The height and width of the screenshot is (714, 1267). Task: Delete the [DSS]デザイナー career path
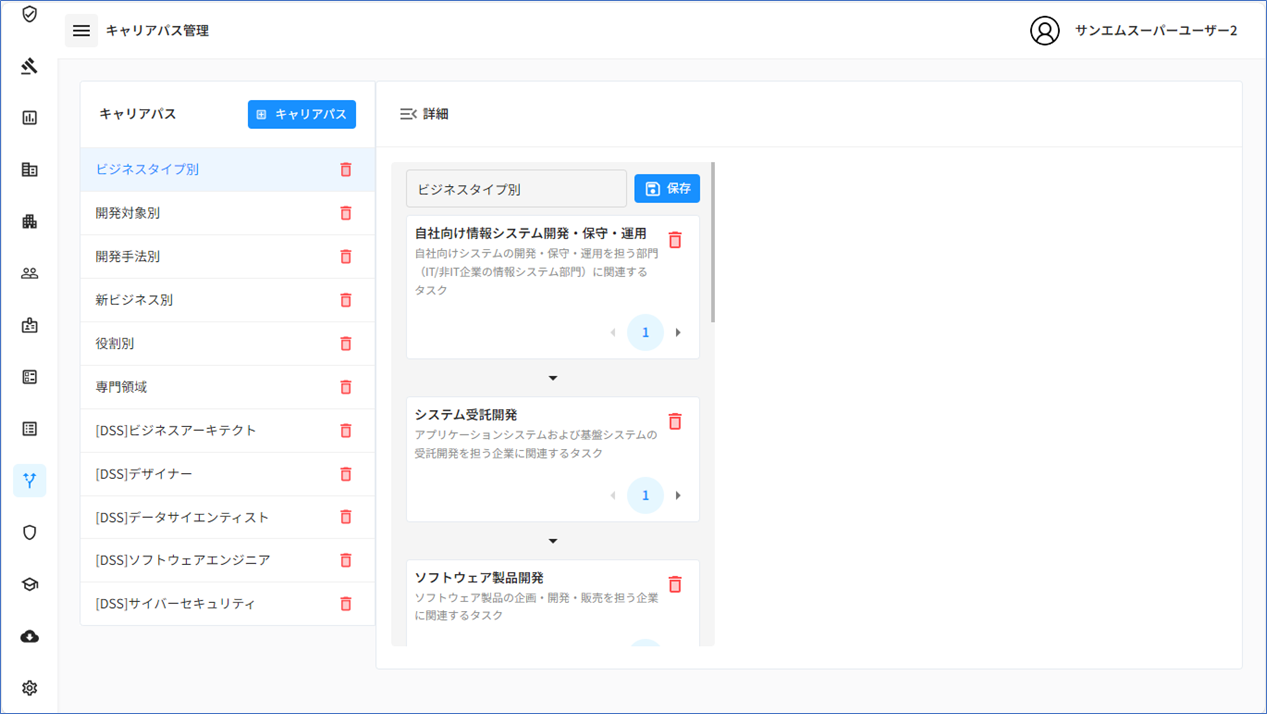(345, 474)
